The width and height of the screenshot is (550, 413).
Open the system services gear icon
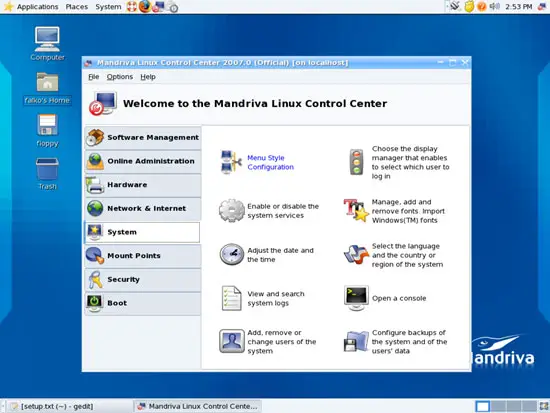click(x=232, y=211)
